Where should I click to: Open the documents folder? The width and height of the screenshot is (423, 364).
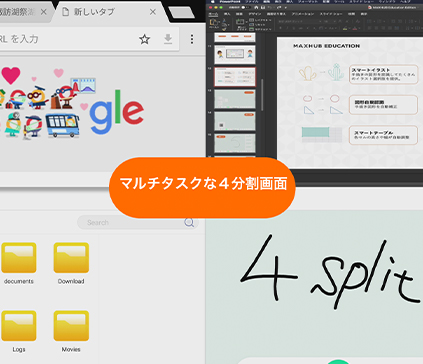click(x=19, y=263)
